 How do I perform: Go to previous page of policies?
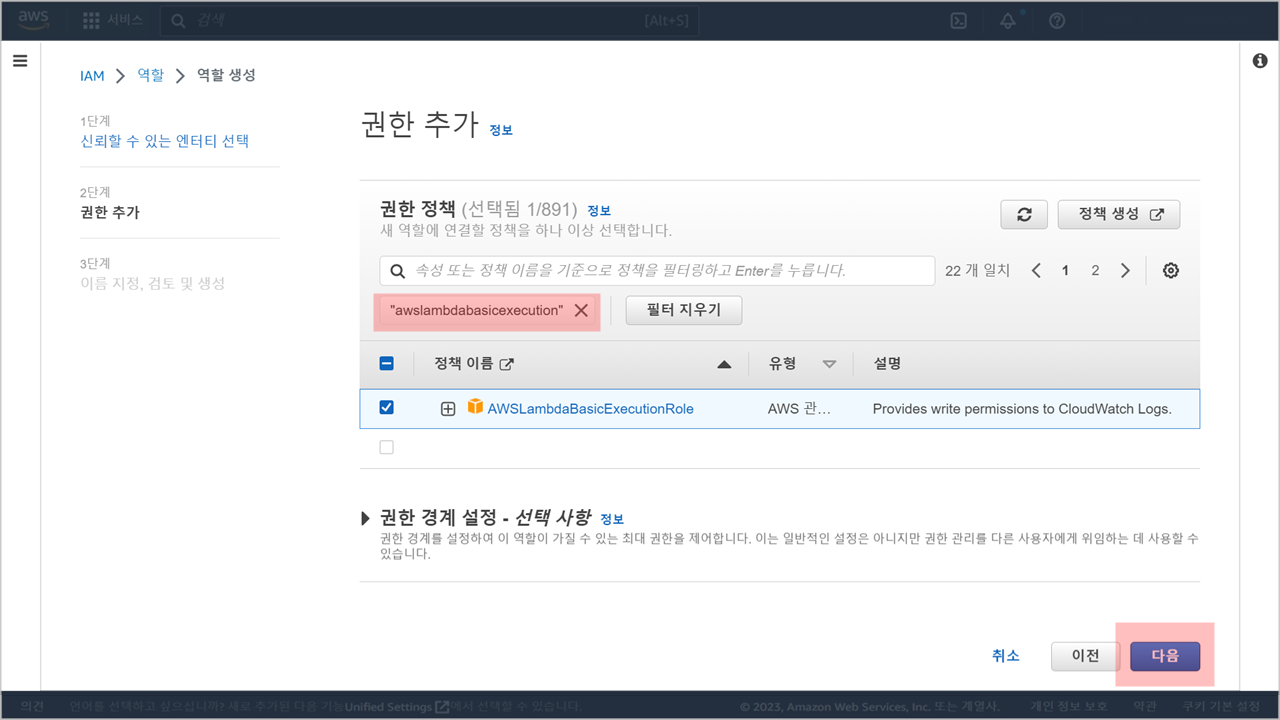(1036, 271)
